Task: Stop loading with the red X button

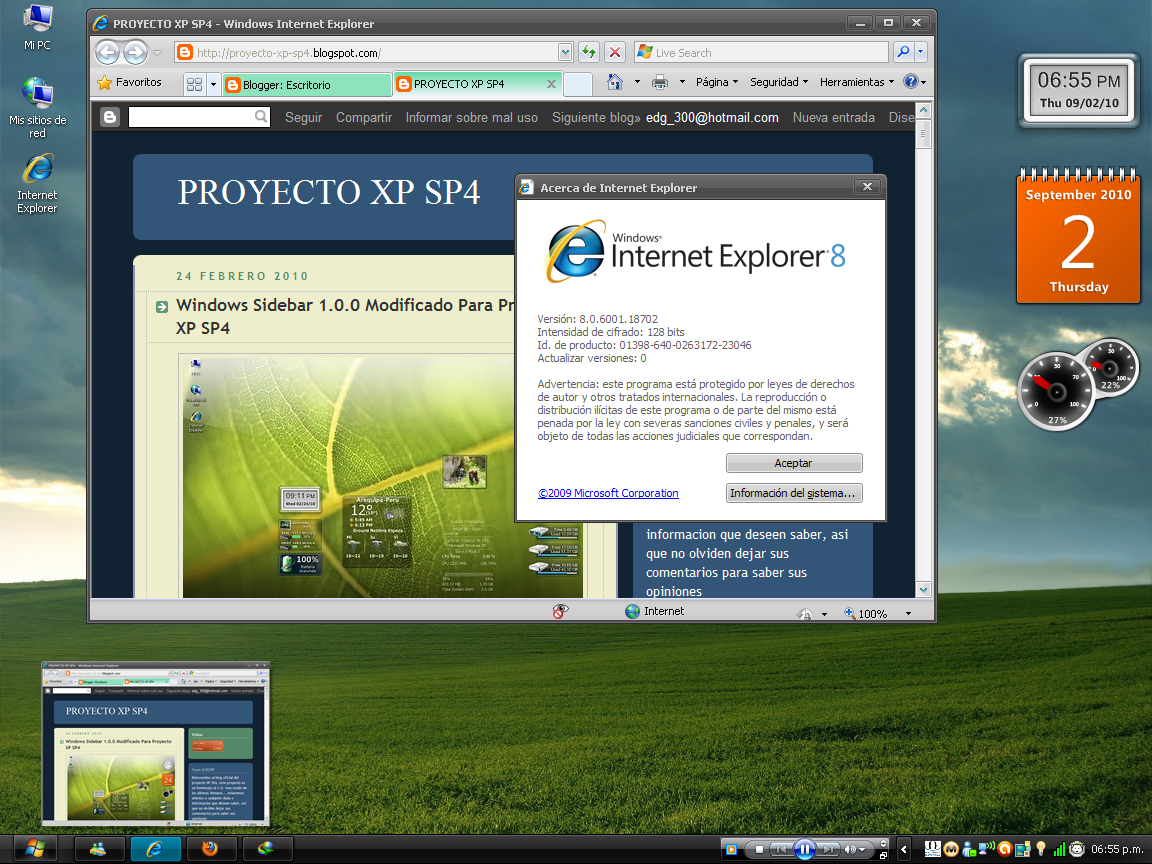Action: (615, 52)
